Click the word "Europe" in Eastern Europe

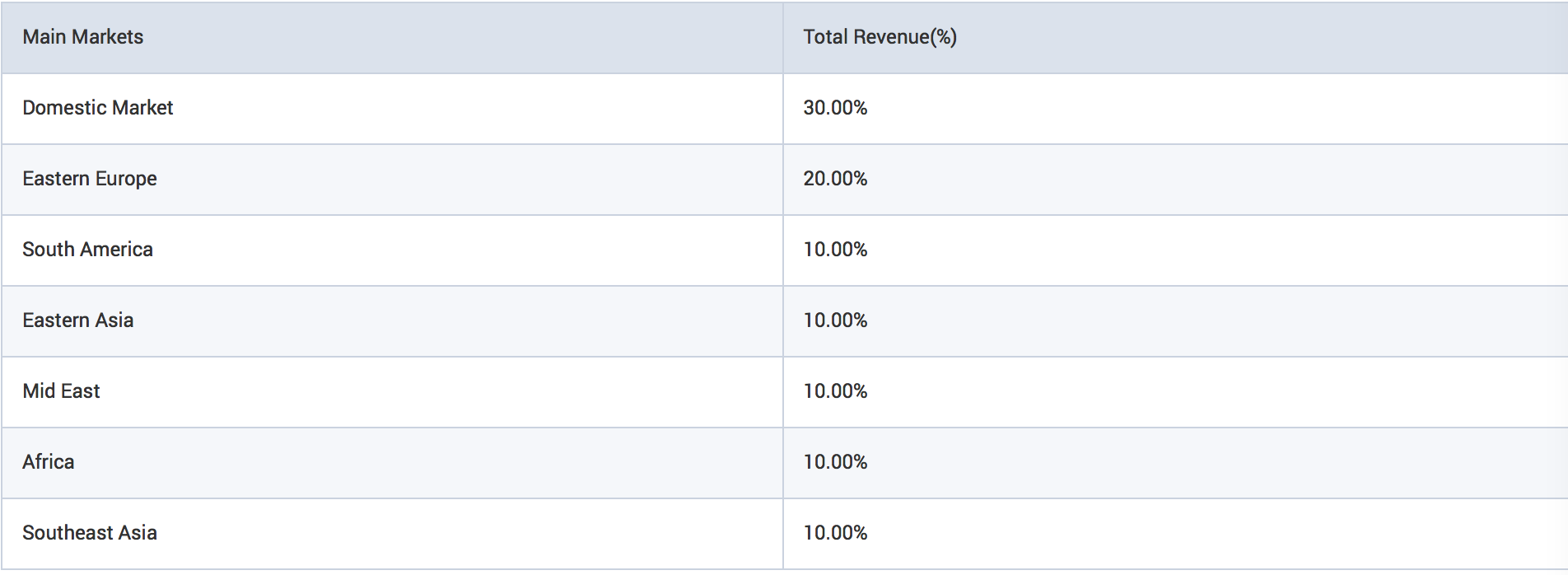point(126,179)
